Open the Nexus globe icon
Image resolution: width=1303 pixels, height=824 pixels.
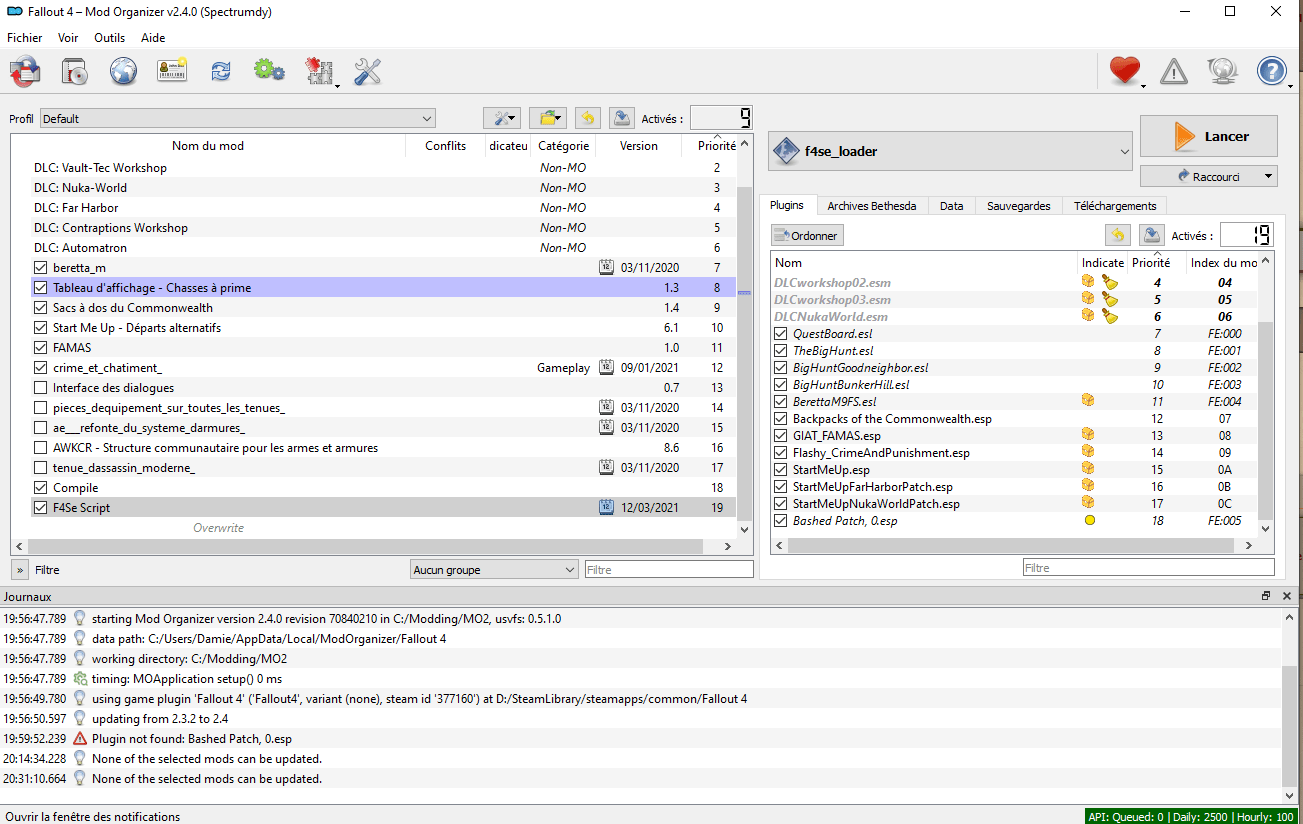pyautogui.click(x=123, y=72)
